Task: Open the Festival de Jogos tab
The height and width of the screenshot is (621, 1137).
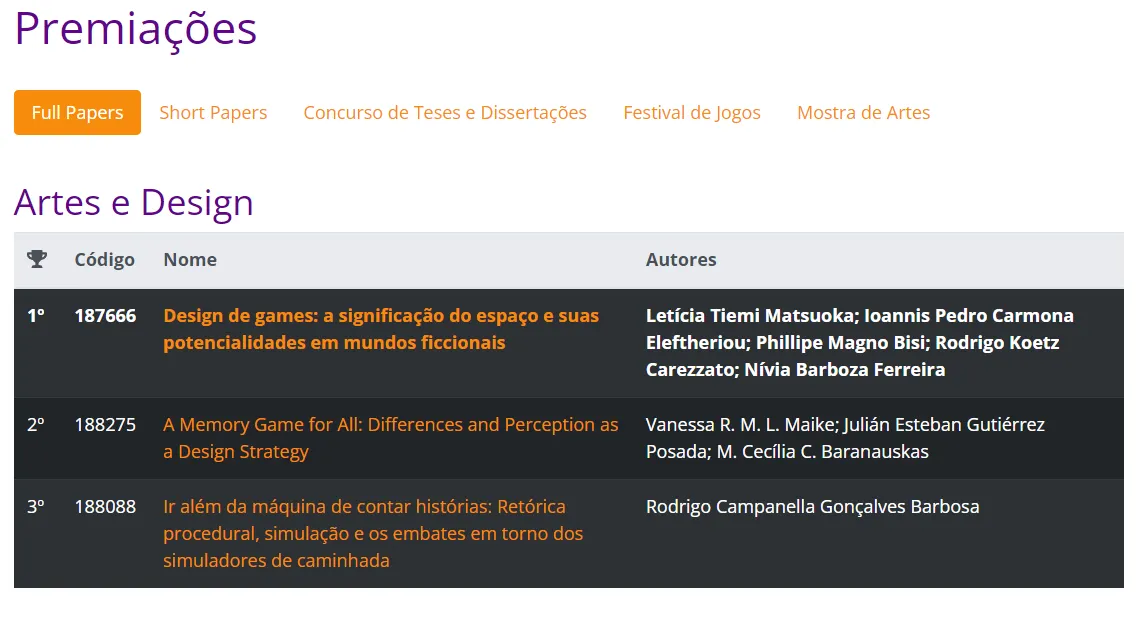Action: (692, 112)
